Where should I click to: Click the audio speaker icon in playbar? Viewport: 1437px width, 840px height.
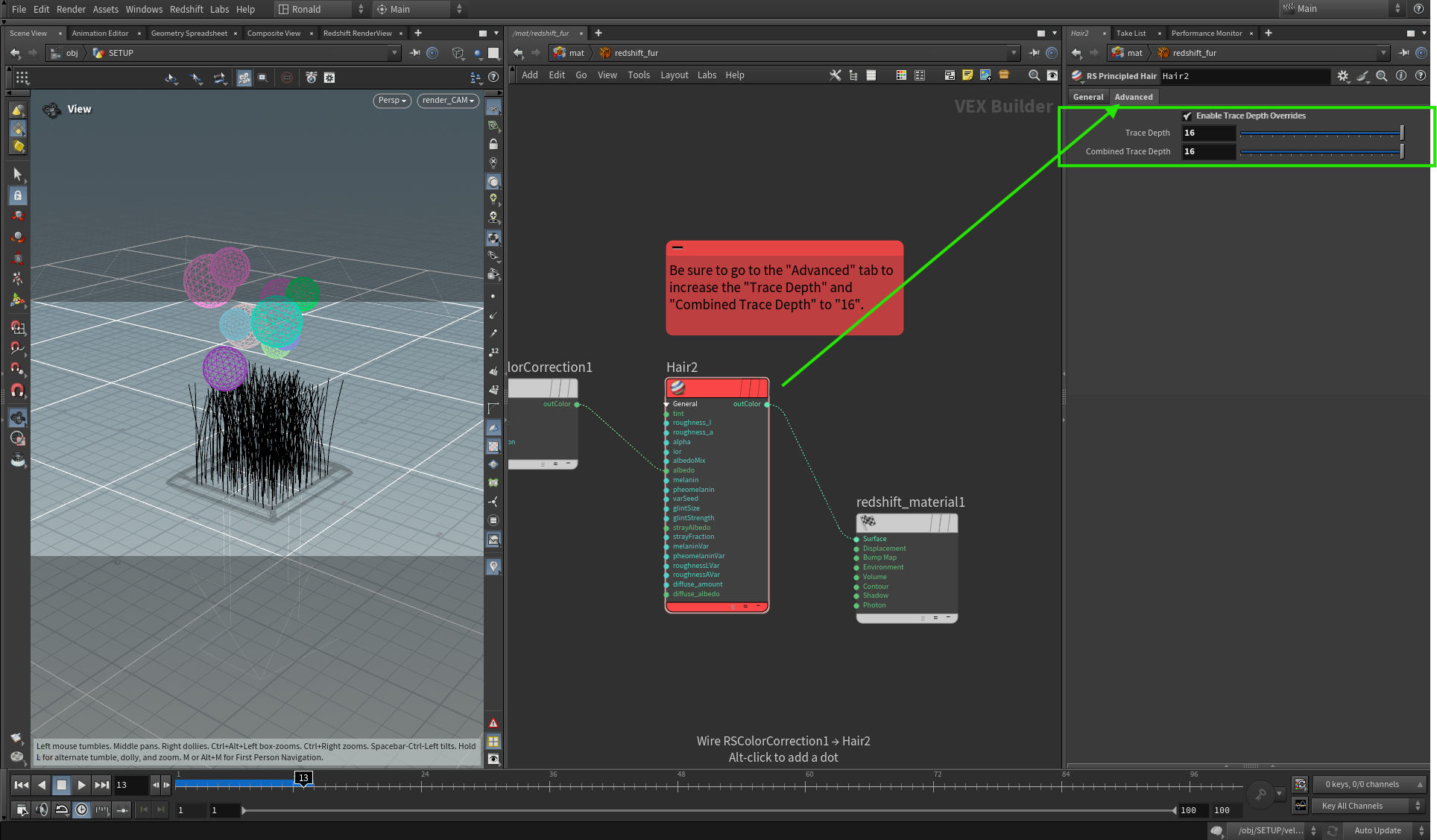click(42, 809)
